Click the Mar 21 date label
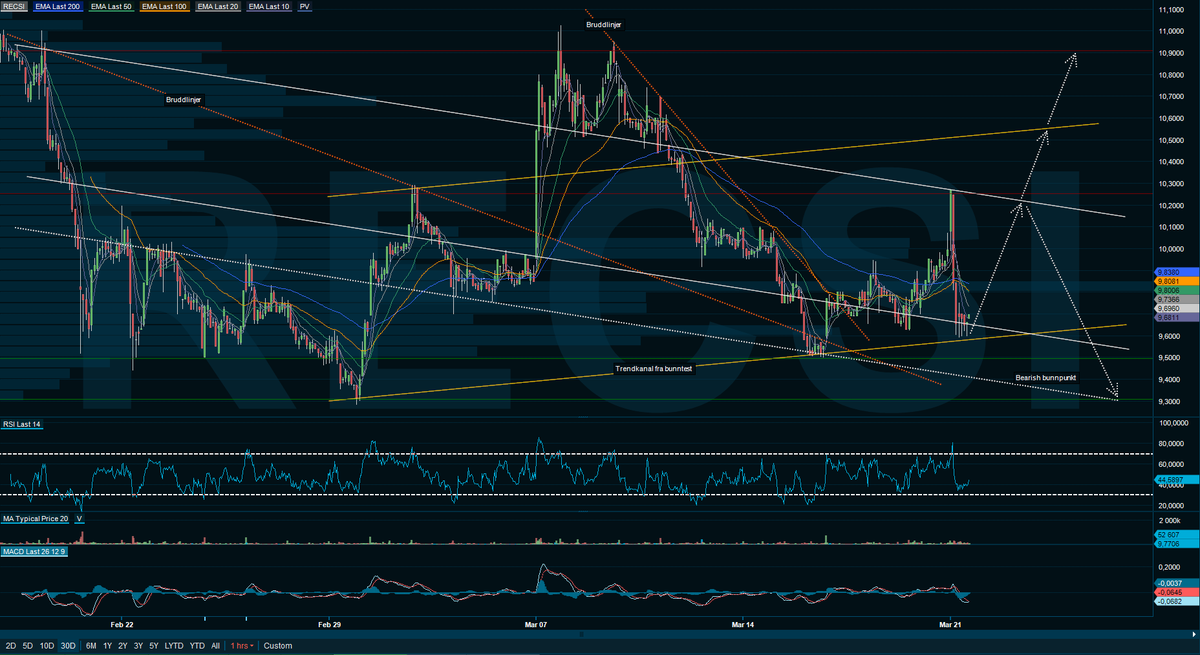Image resolution: width=1200 pixels, height=655 pixels. [x=951, y=624]
